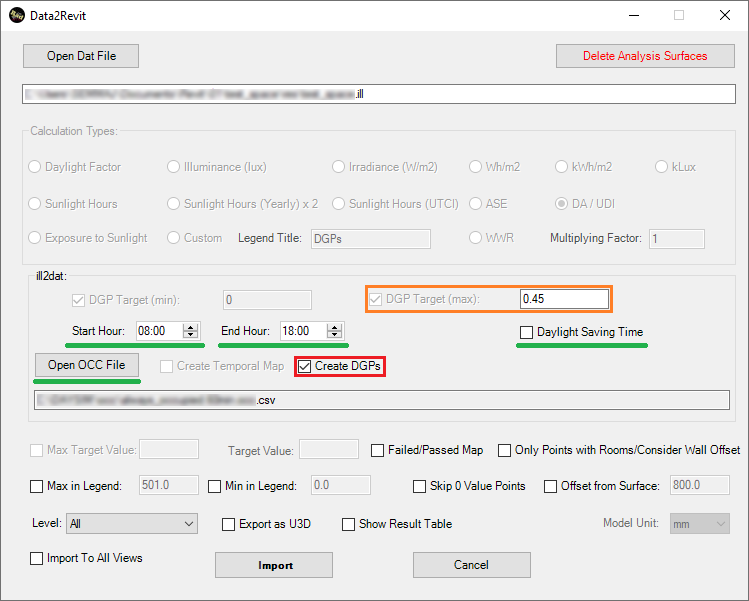The image size is (749, 601).
Task: Click the Data2Revit app icon in title bar
Action: [17, 15]
